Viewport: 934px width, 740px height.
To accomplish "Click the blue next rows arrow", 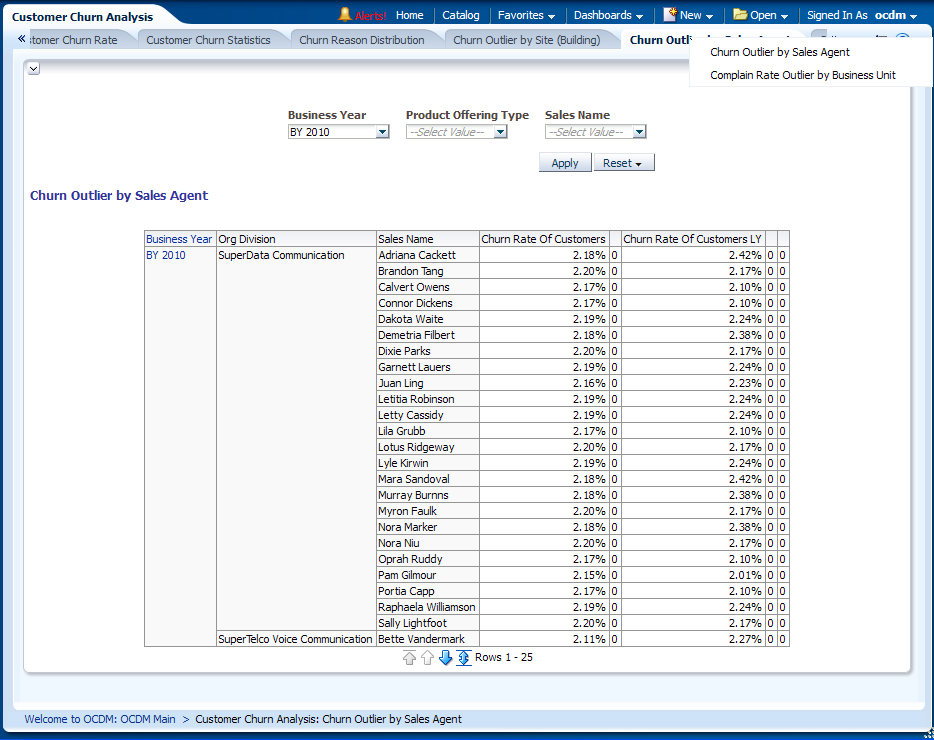I will click(x=446, y=658).
